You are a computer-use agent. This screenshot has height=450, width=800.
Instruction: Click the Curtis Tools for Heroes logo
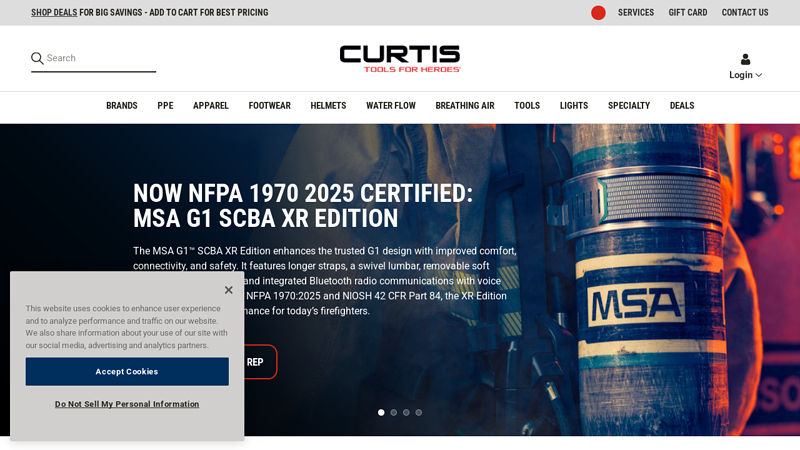tap(400, 59)
